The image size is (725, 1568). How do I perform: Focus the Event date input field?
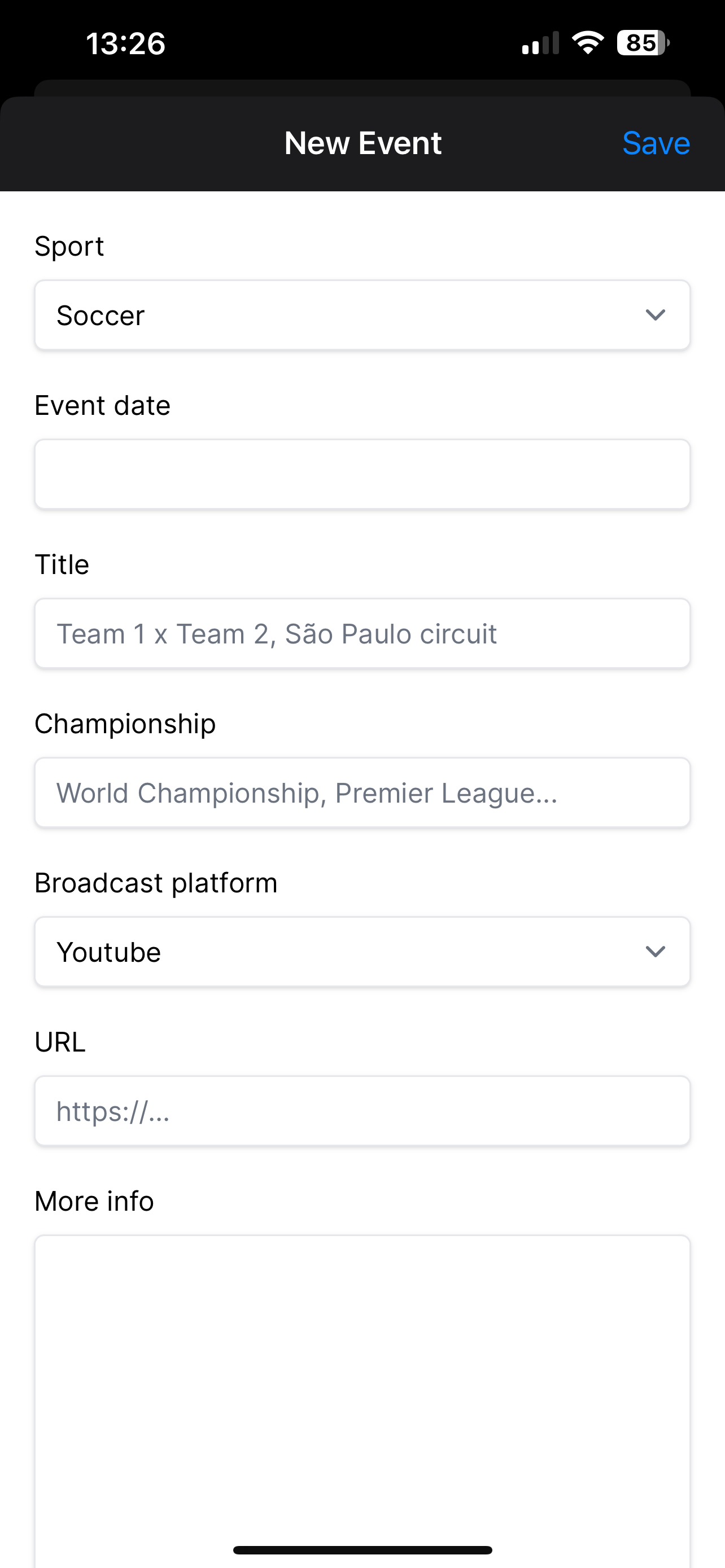point(362,474)
